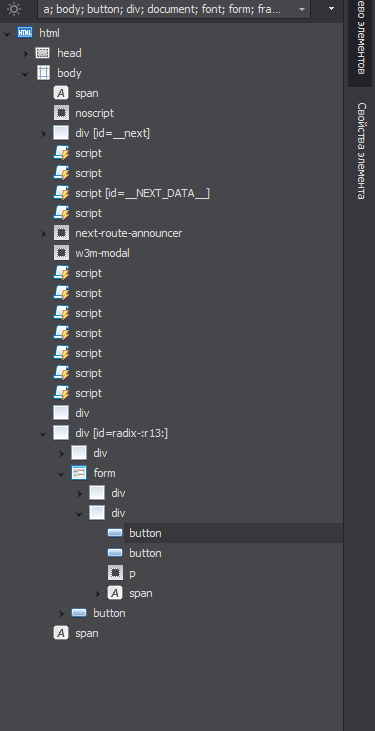Collapse the expanded div containing the buttons

pyautogui.click(x=79, y=513)
